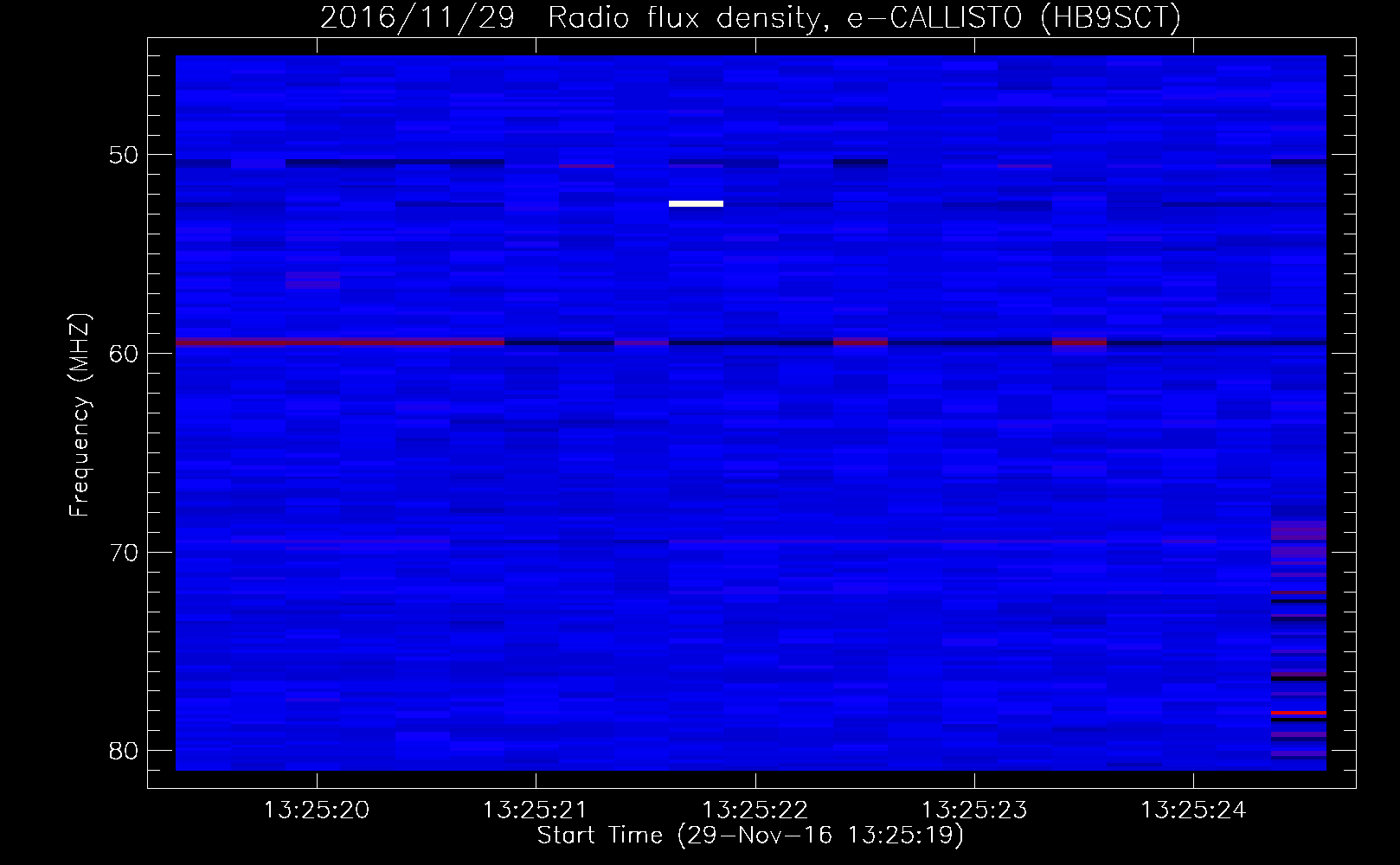
Task: Click the 60 MHz tick label
Action: click(125, 354)
